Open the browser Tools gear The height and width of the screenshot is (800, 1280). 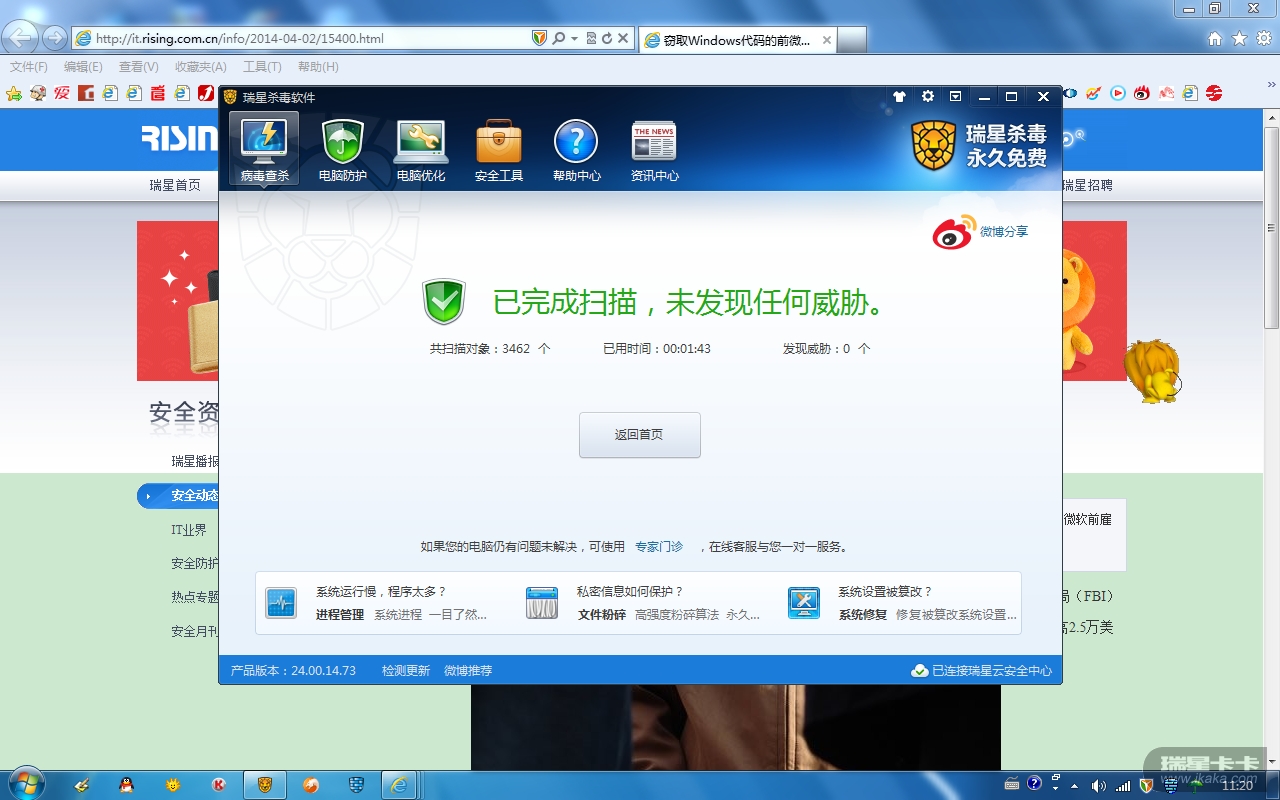pyautogui.click(x=1263, y=39)
